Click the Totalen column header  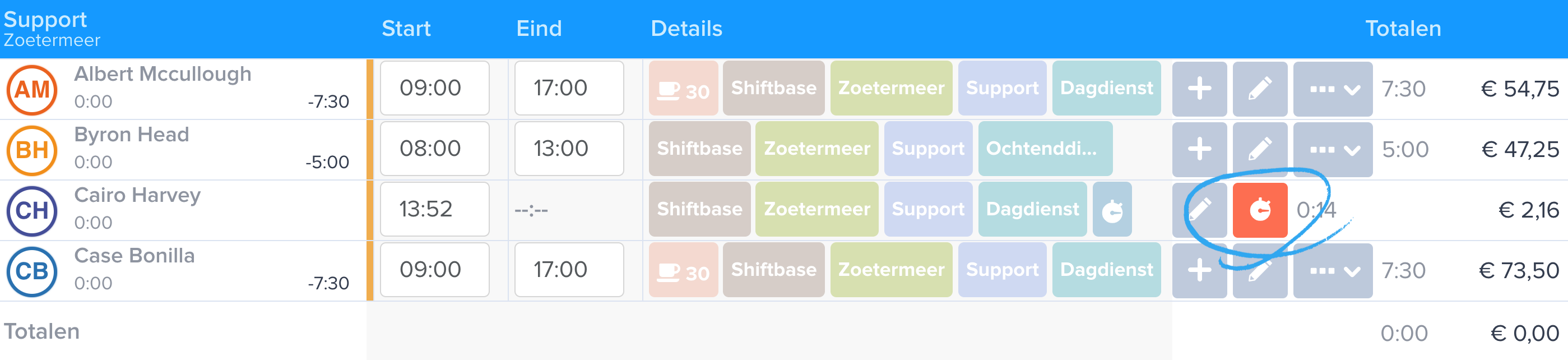(x=1403, y=29)
